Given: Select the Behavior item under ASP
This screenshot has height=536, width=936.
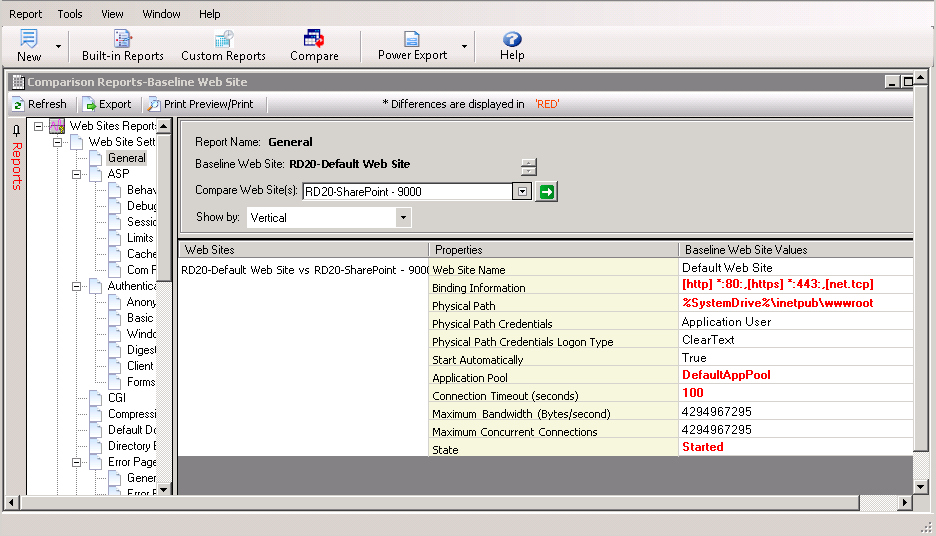Looking at the screenshot, I should (141, 190).
